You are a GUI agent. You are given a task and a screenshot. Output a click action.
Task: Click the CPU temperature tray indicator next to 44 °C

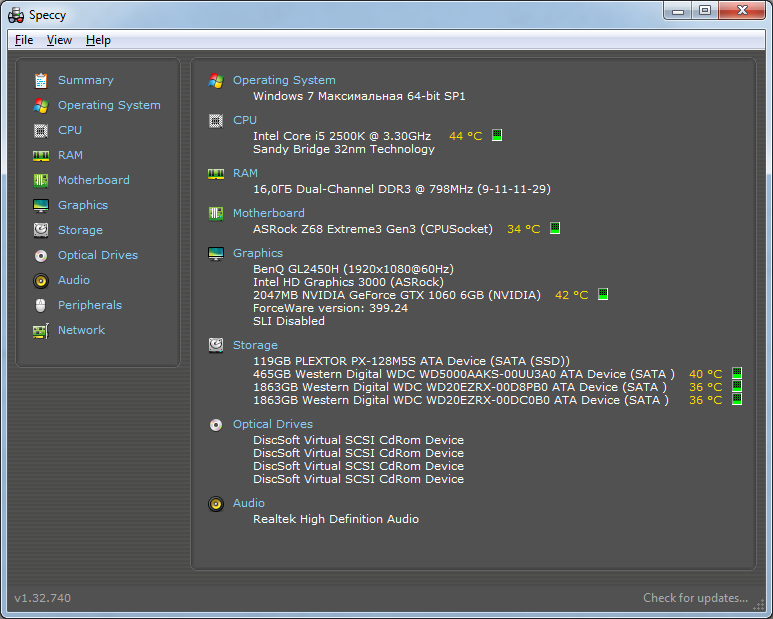497,135
